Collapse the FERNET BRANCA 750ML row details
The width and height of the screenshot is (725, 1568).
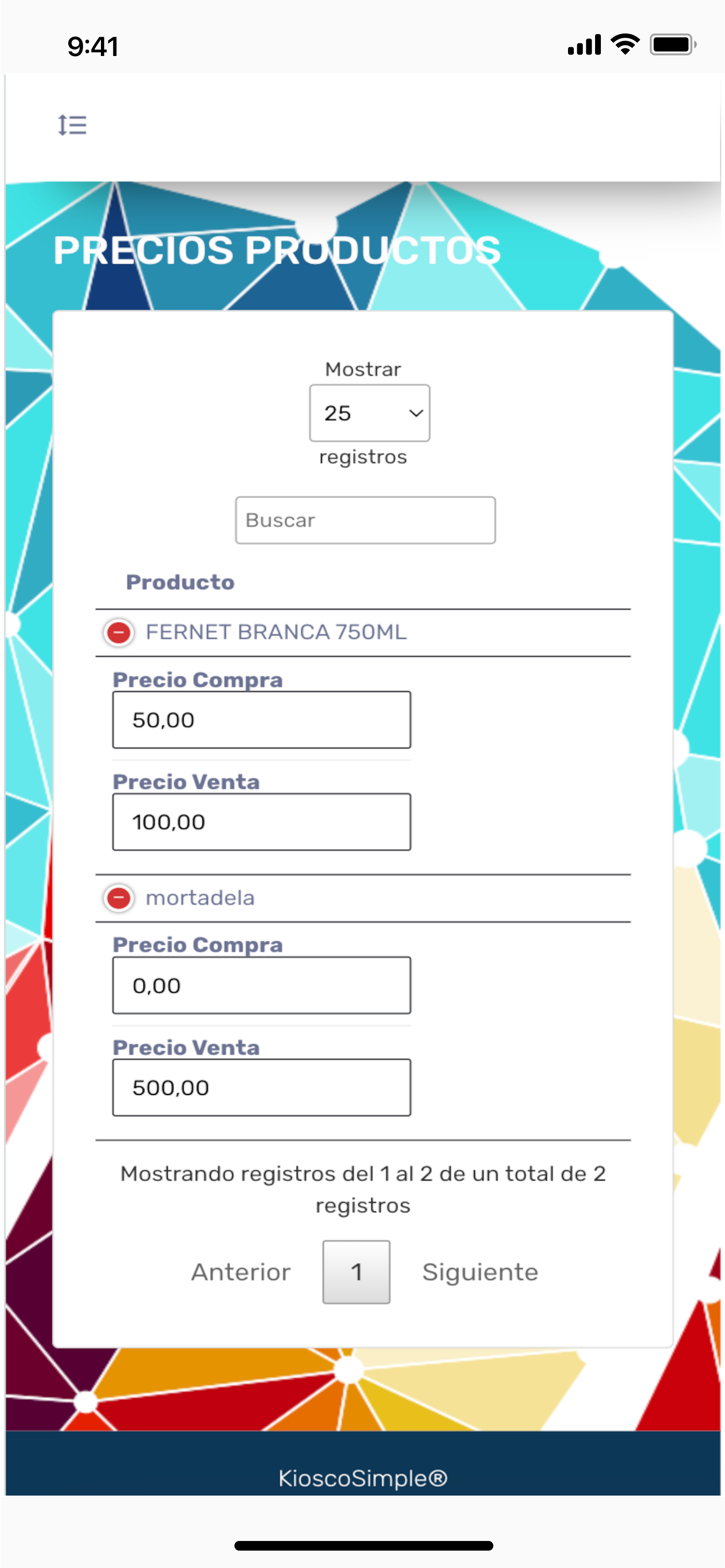(x=119, y=632)
